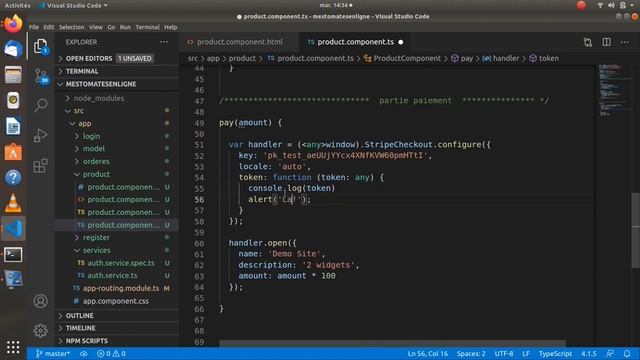
Task: Collapse the MESTOMATESENLIGNE folder section
Action: 117,84
